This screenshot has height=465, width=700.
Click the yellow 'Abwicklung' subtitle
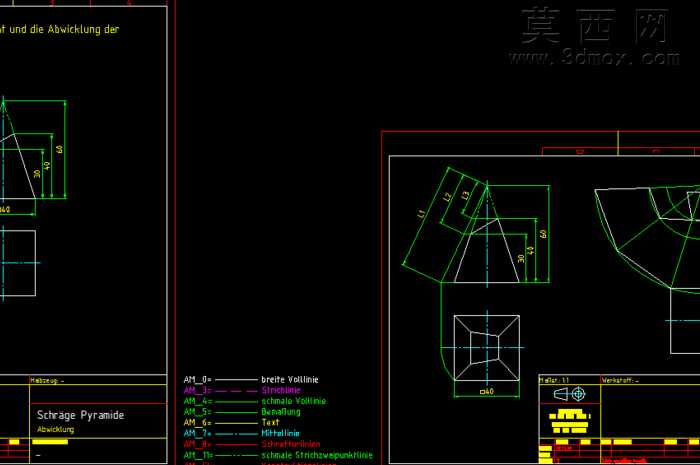(x=55, y=429)
